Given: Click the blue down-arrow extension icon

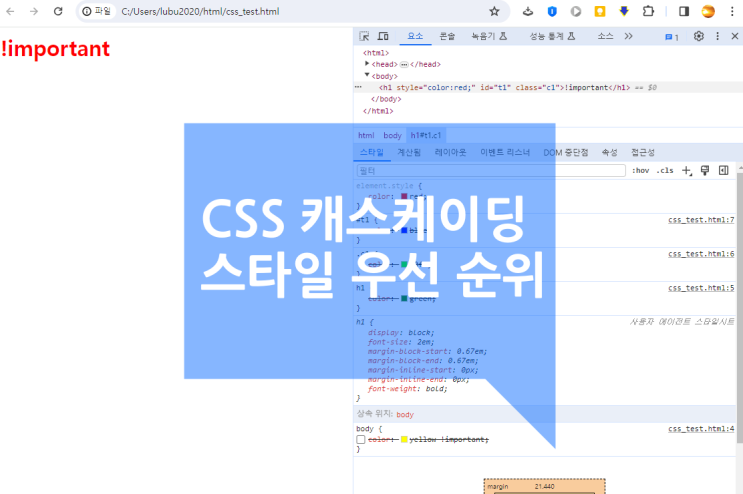Looking at the screenshot, I should tap(624, 11).
